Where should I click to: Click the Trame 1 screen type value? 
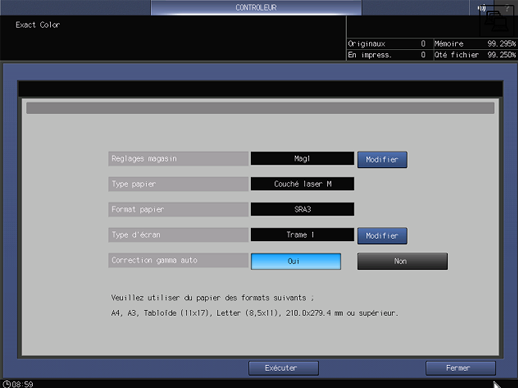(302, 235)
